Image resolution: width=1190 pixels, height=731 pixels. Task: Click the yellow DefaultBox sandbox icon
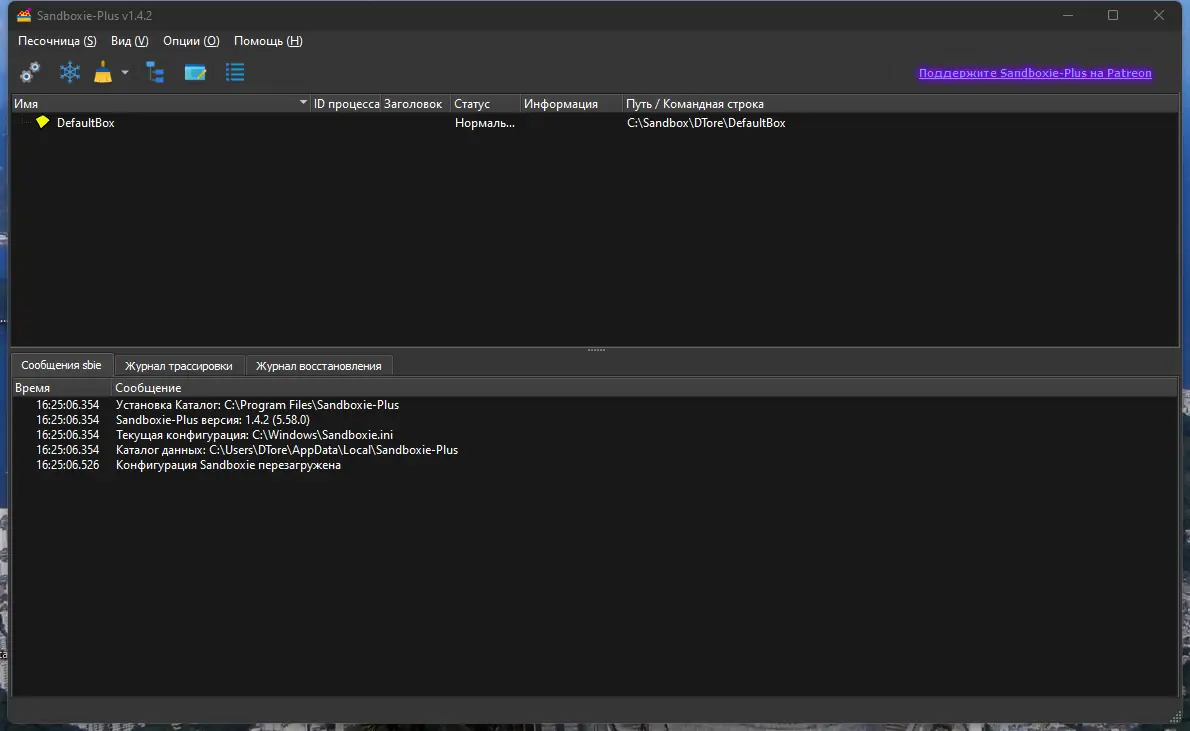point(42,122)
